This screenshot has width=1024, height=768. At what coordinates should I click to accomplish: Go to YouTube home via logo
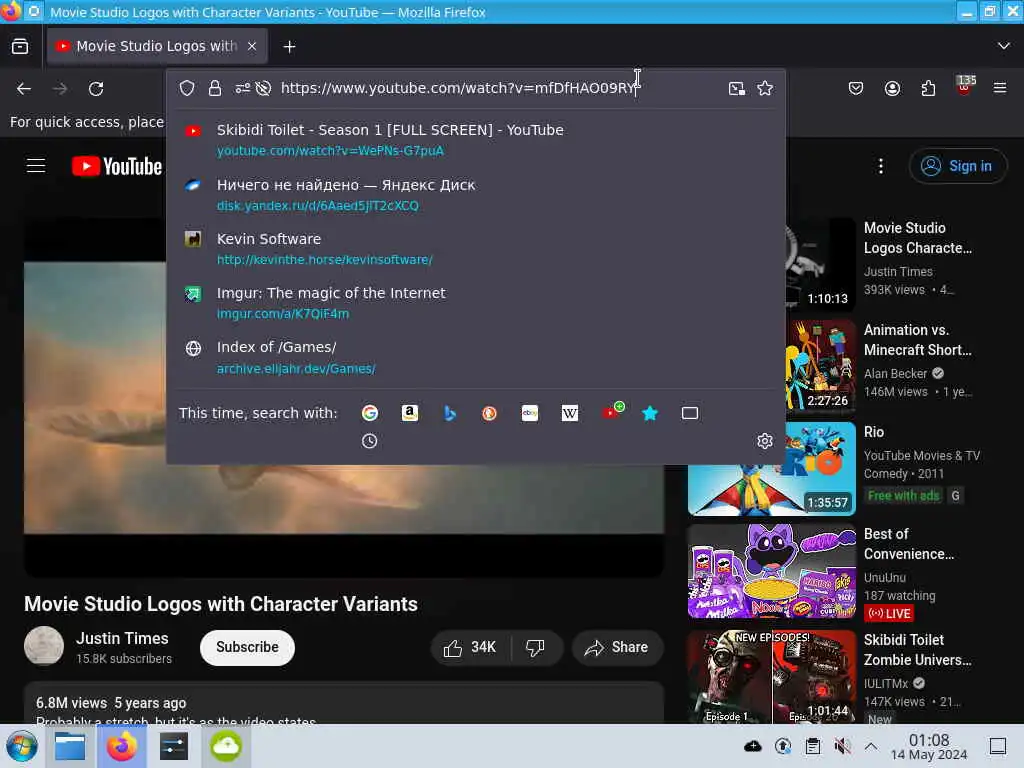pos(117,166)
